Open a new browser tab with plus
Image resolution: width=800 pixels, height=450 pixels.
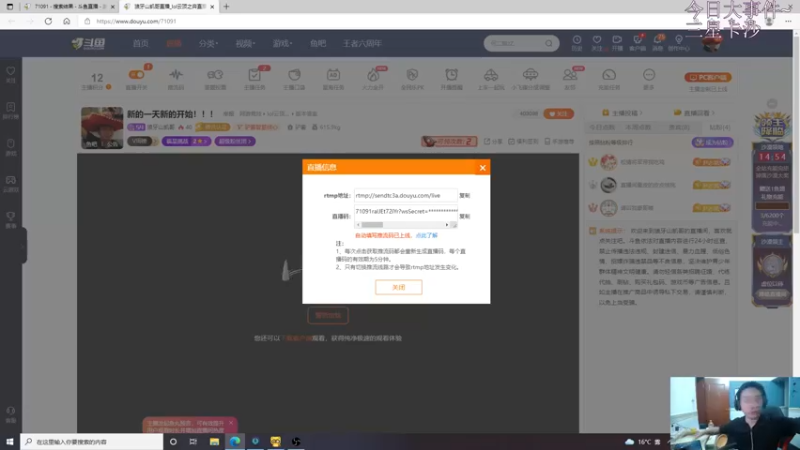click(226, 7)
